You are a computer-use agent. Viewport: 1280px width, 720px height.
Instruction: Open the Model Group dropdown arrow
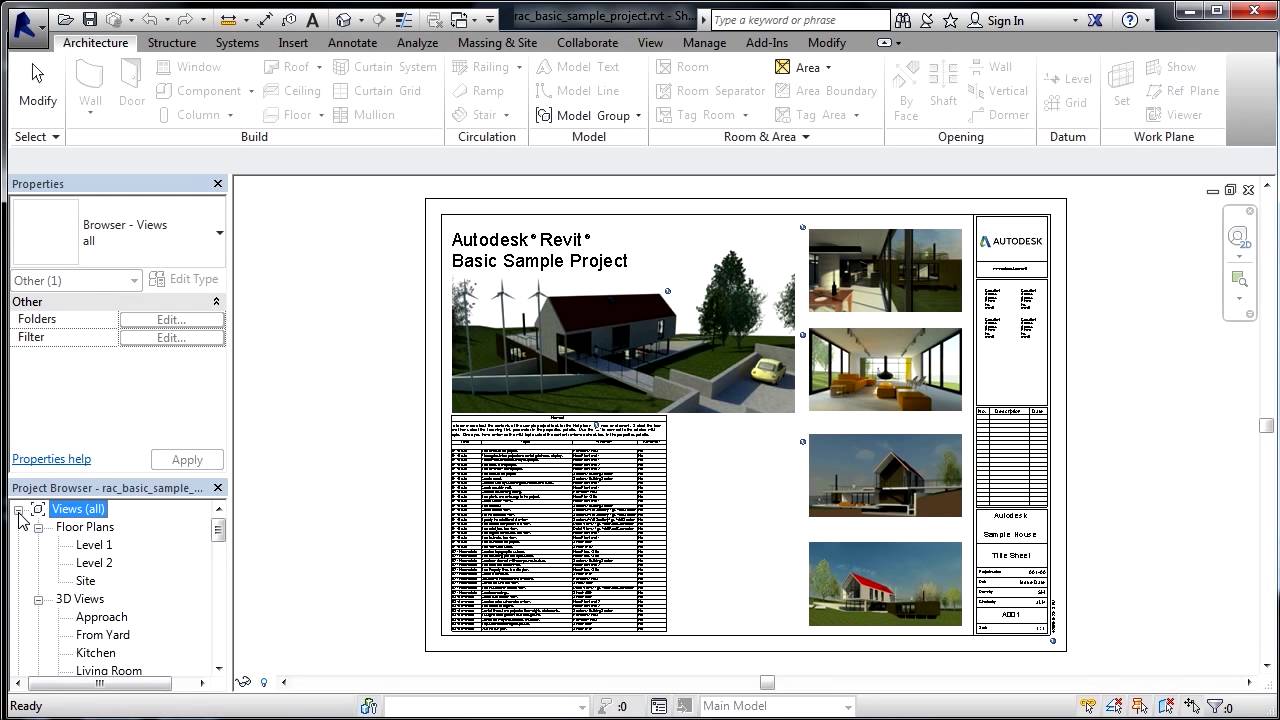point(638,115)
